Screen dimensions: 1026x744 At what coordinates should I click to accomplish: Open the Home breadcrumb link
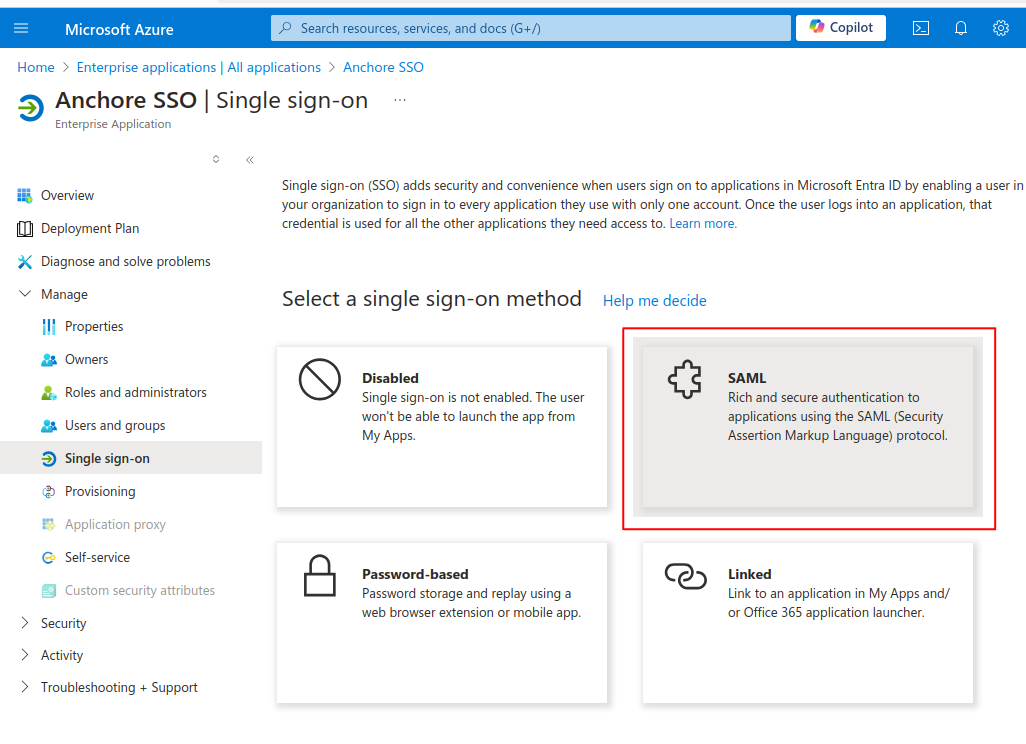35,66
